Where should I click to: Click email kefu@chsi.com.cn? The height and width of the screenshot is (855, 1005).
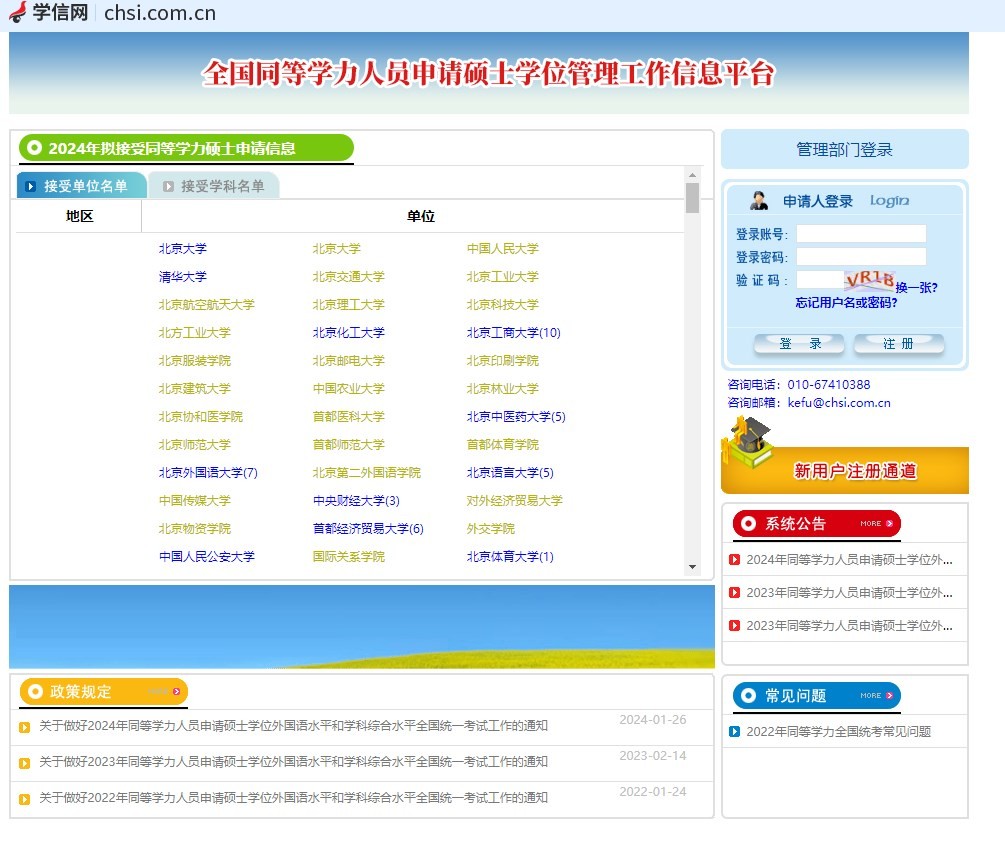coord(839,403)
